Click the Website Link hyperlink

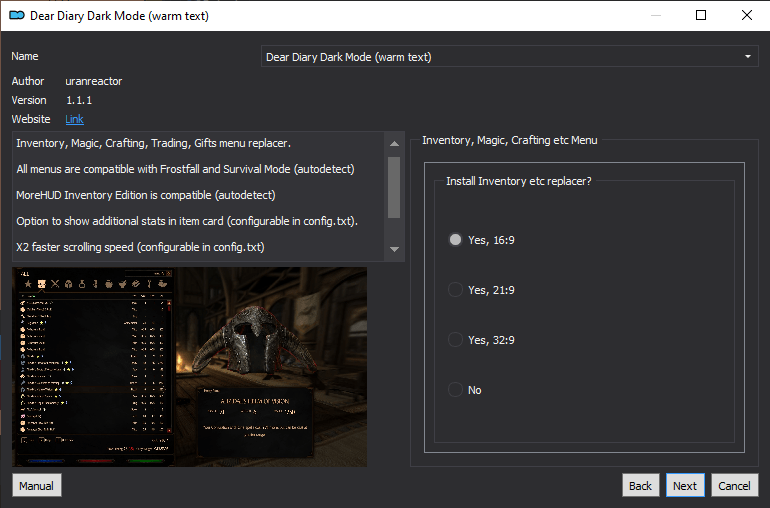[x=74, y=119]
